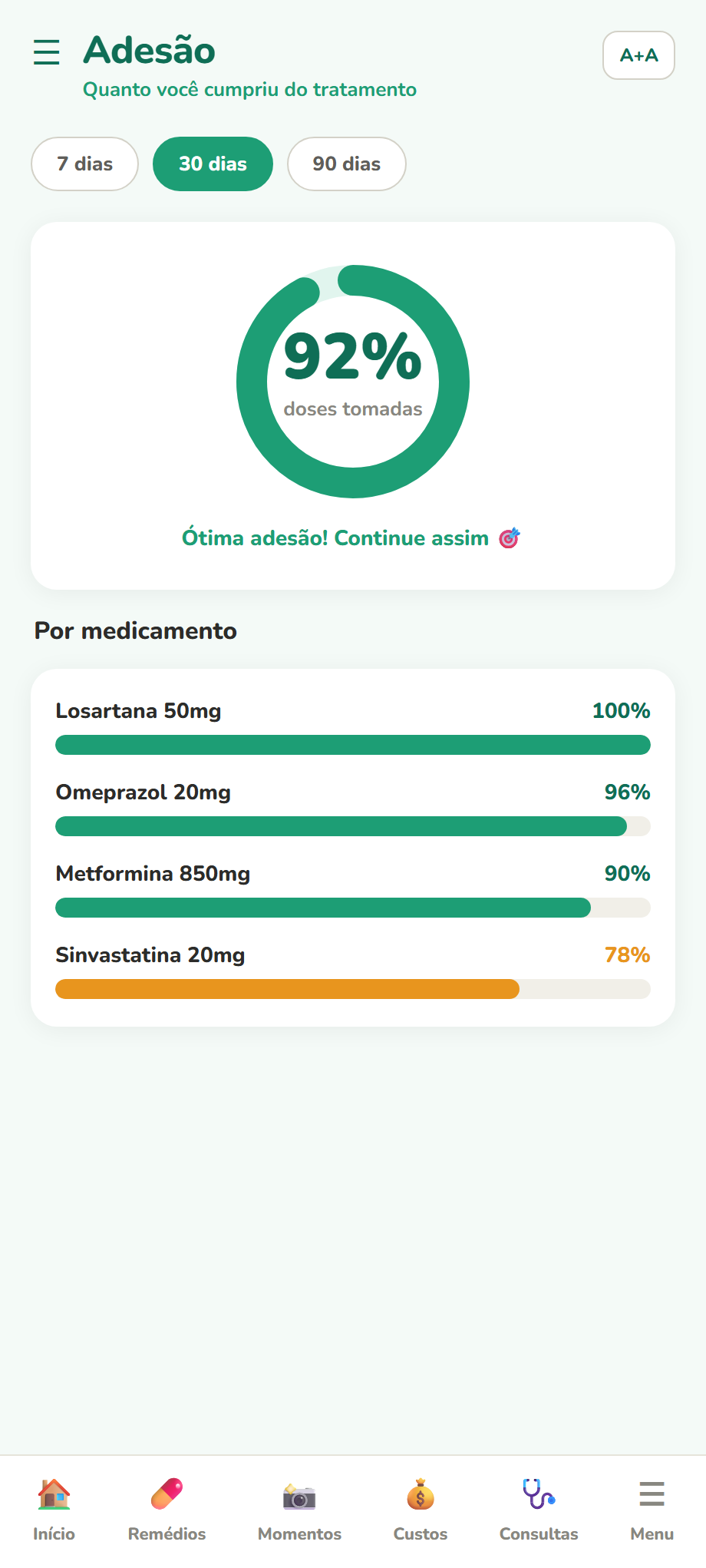Select the 7 dias period
Image resolution: width=706 pixels, height=1568 pixels.
click(84, 164)
